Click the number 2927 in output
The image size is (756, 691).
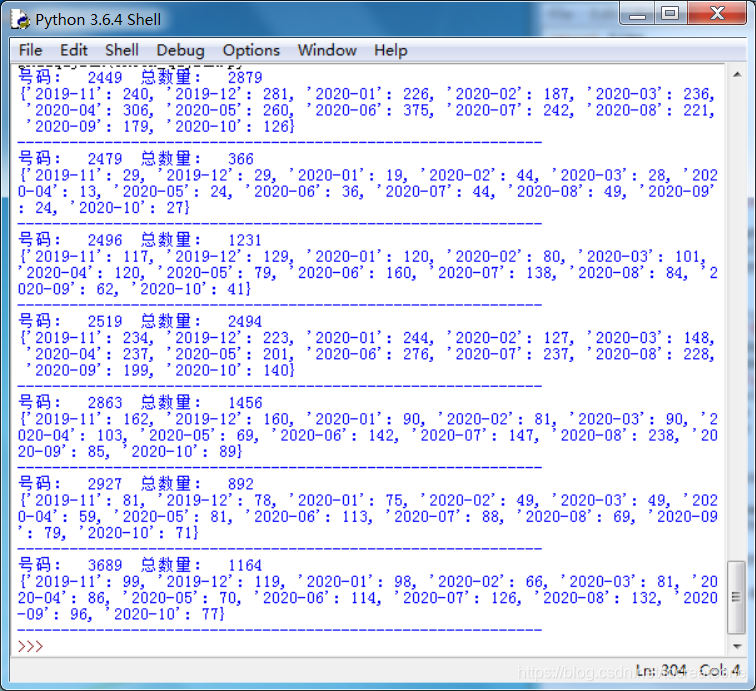[105, 484]
